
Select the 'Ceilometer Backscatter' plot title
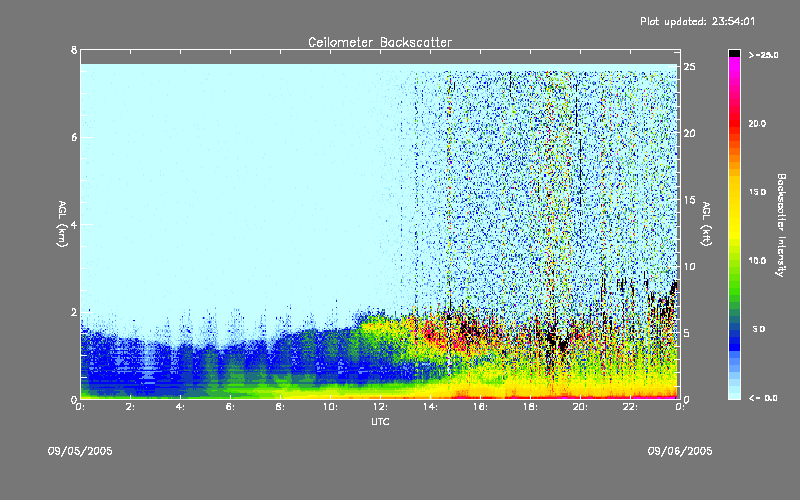click(380, 42)
